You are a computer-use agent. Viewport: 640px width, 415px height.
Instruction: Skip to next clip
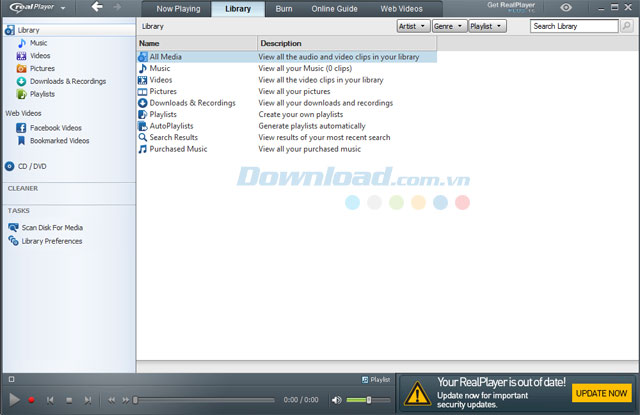[87, 400]
